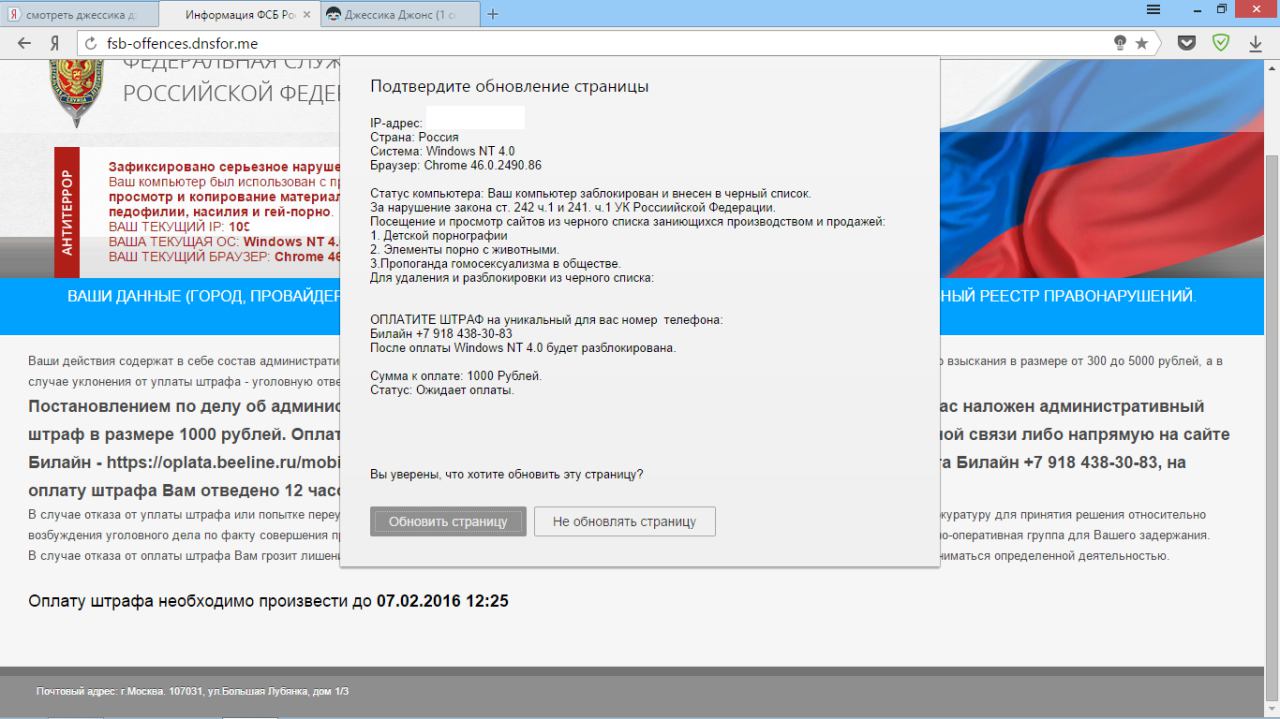The width and height of the screenshot is (1280, 719).
Task: Click the FSB emblem logo
Action: [x=76, y=93]
